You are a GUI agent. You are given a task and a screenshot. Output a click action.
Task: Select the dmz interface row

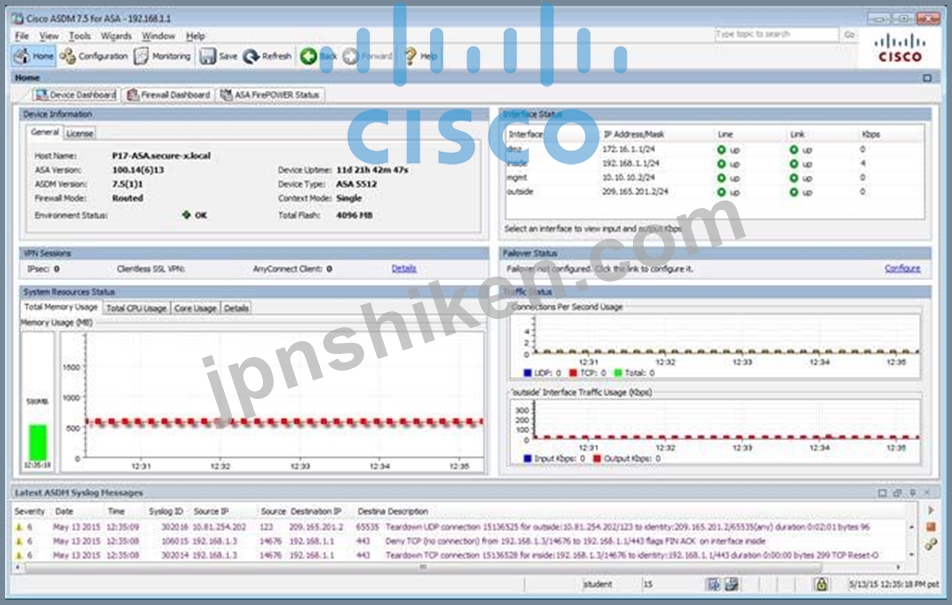pos(715,149)
